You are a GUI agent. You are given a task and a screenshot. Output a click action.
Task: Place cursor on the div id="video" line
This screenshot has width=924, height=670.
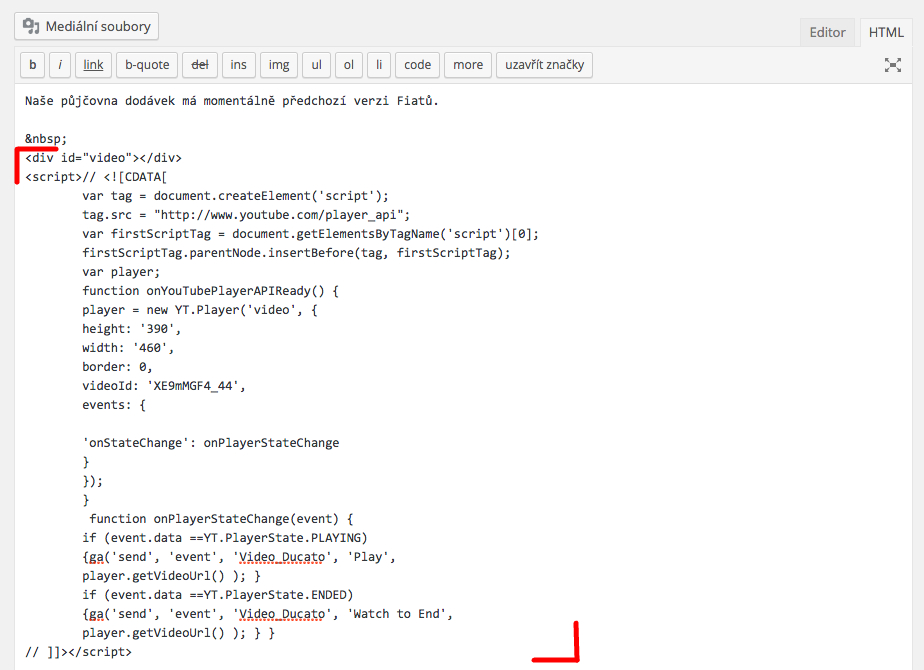(x=104, y=158)
